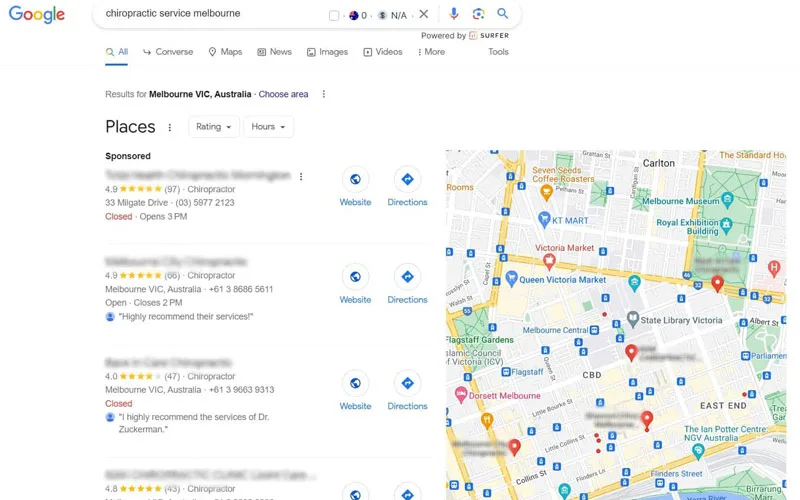Screen dimensions: 800x500
Task: Open options menu beside Choose area
Action: [323, 94]
